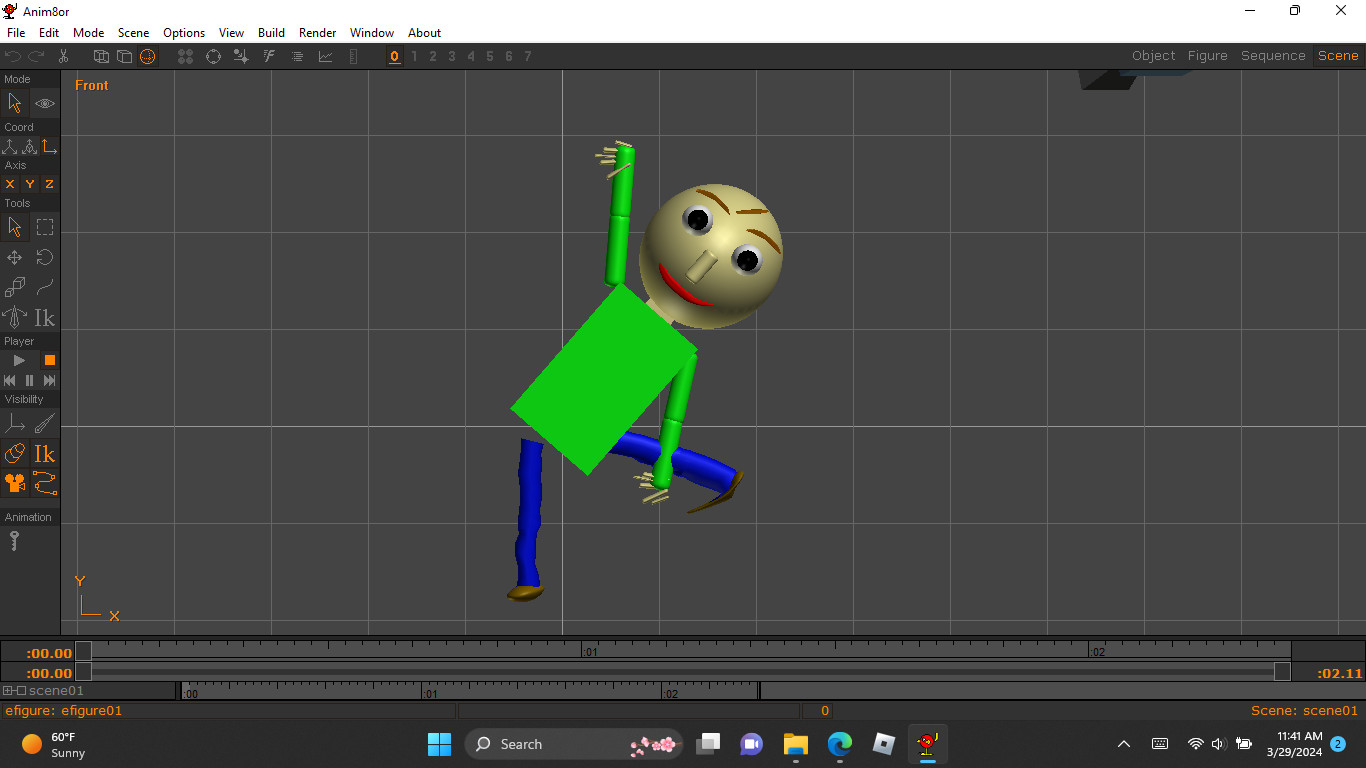
Task: Select the Move tool in the Tools panel
Action: (x=15, y=257)
